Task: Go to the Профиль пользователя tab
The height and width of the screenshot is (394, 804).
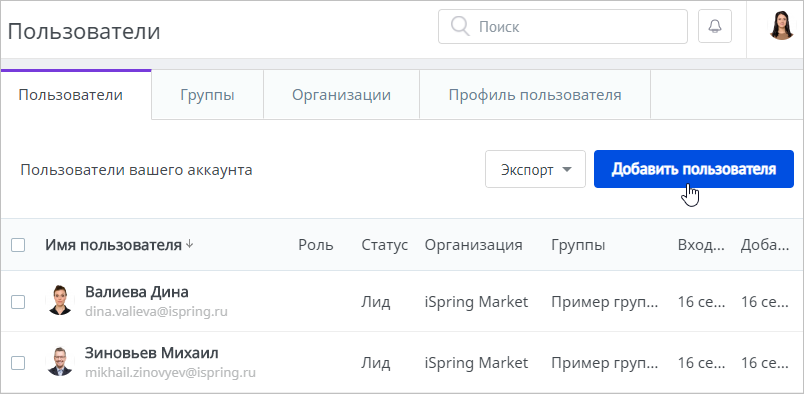Action: click(x=535, y=95)
